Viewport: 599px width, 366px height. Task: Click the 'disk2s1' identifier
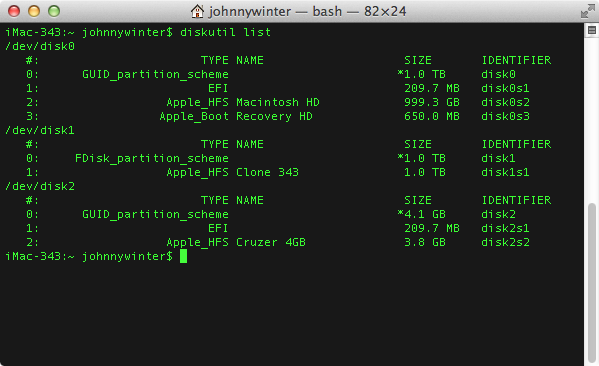(x=505, y=228)
